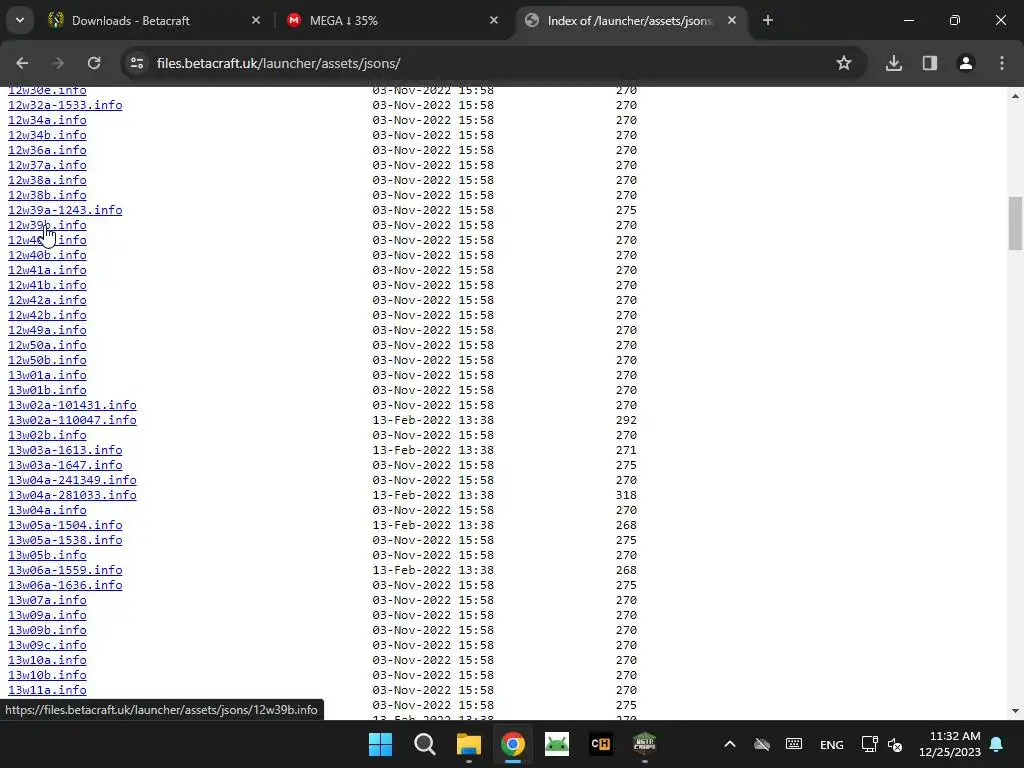The height and width of the screenshot is (768, 1024).
Task: Open a new browser tab
Action: [x=768, y=20]
